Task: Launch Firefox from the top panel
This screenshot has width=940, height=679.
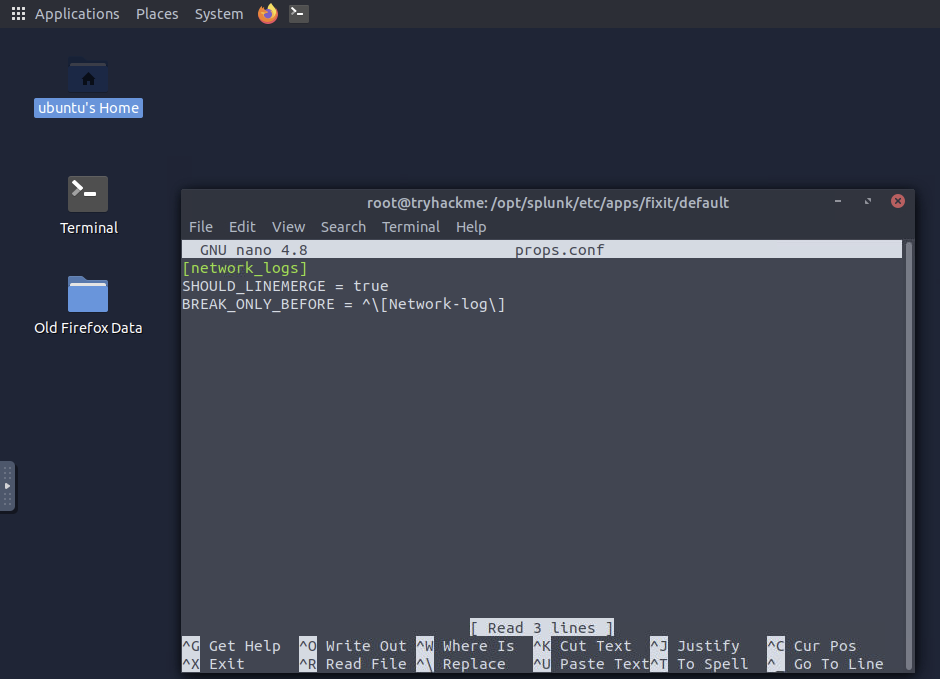Action: pyautogui.click(x=266, y=13)
